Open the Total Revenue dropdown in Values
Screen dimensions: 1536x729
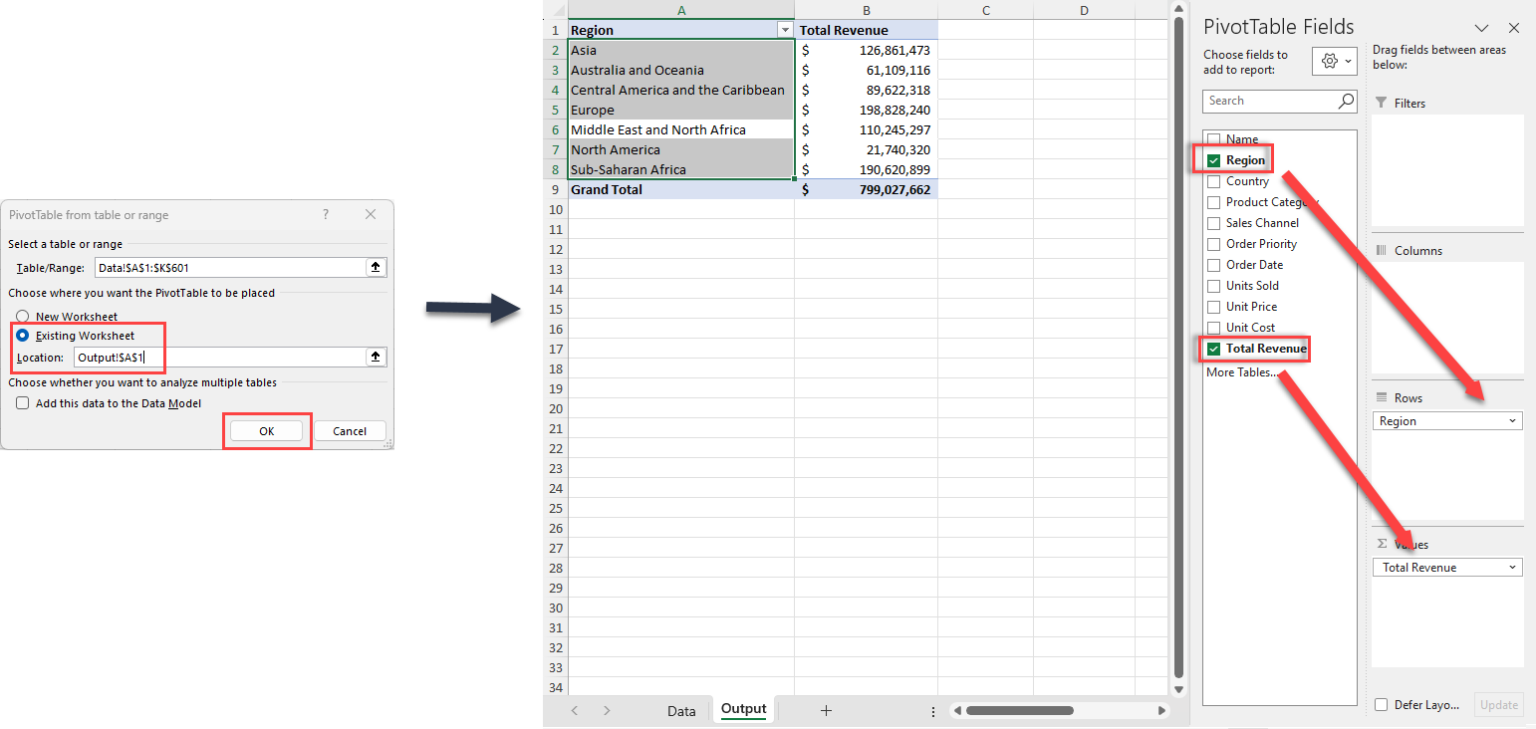(1513, 567)
